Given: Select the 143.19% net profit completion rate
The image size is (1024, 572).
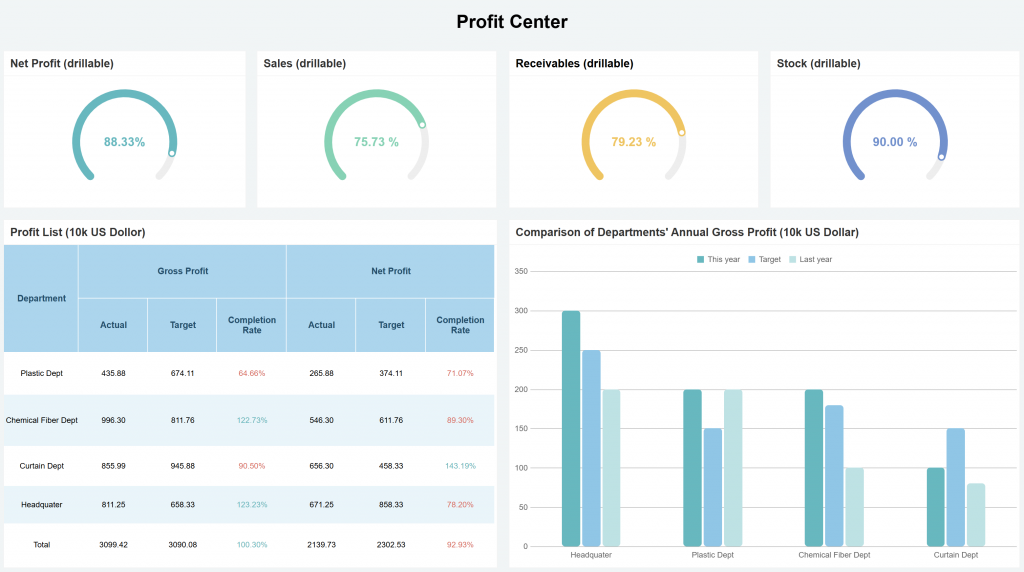Looking at the screenshot, I should tap(460, 466).
